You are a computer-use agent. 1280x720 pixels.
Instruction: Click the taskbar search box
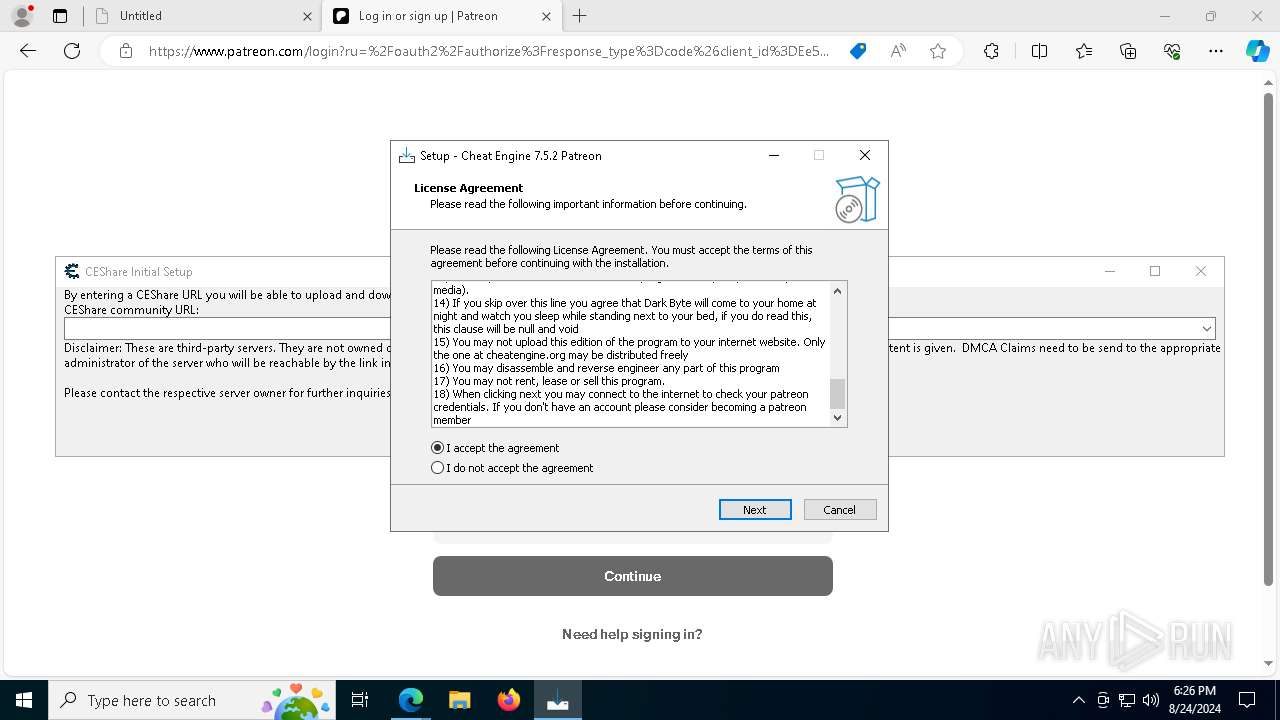[192, 700]
